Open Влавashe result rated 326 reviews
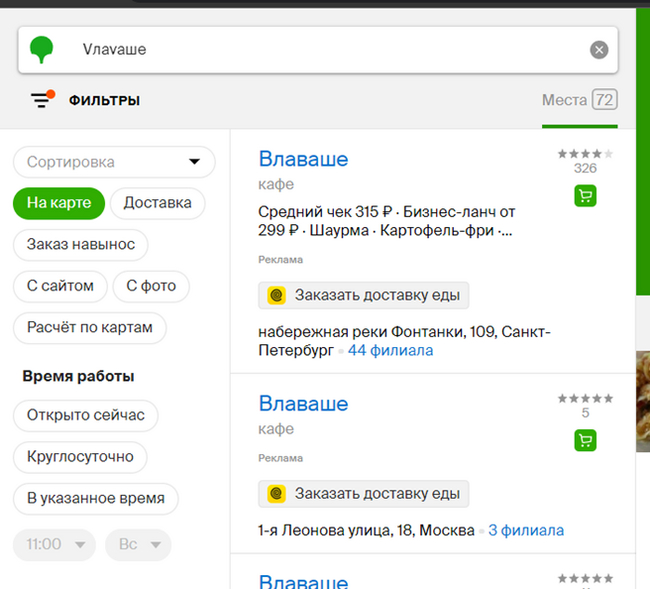 coord(303,159)
